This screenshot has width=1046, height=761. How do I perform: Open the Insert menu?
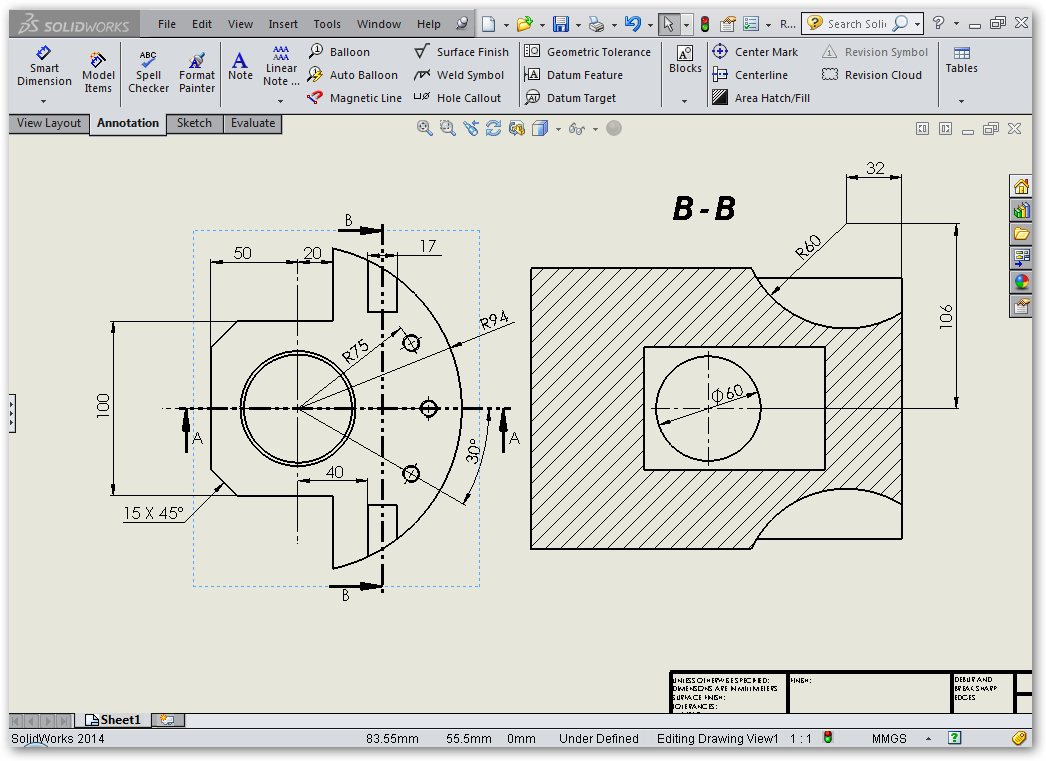tap(283, 24)
